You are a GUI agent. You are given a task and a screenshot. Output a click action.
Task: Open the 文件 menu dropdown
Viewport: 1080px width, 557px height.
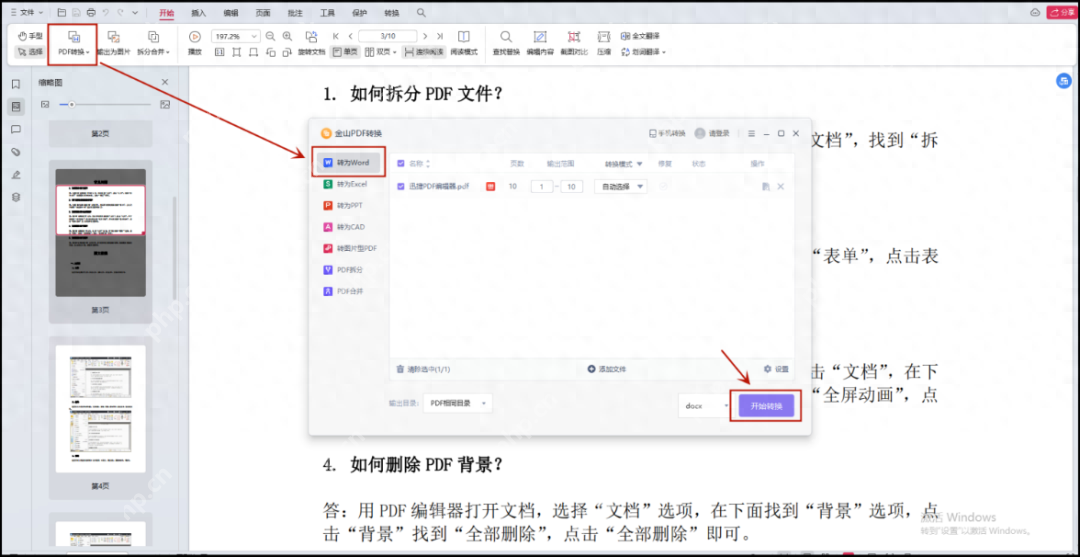[x=26, y=12]
